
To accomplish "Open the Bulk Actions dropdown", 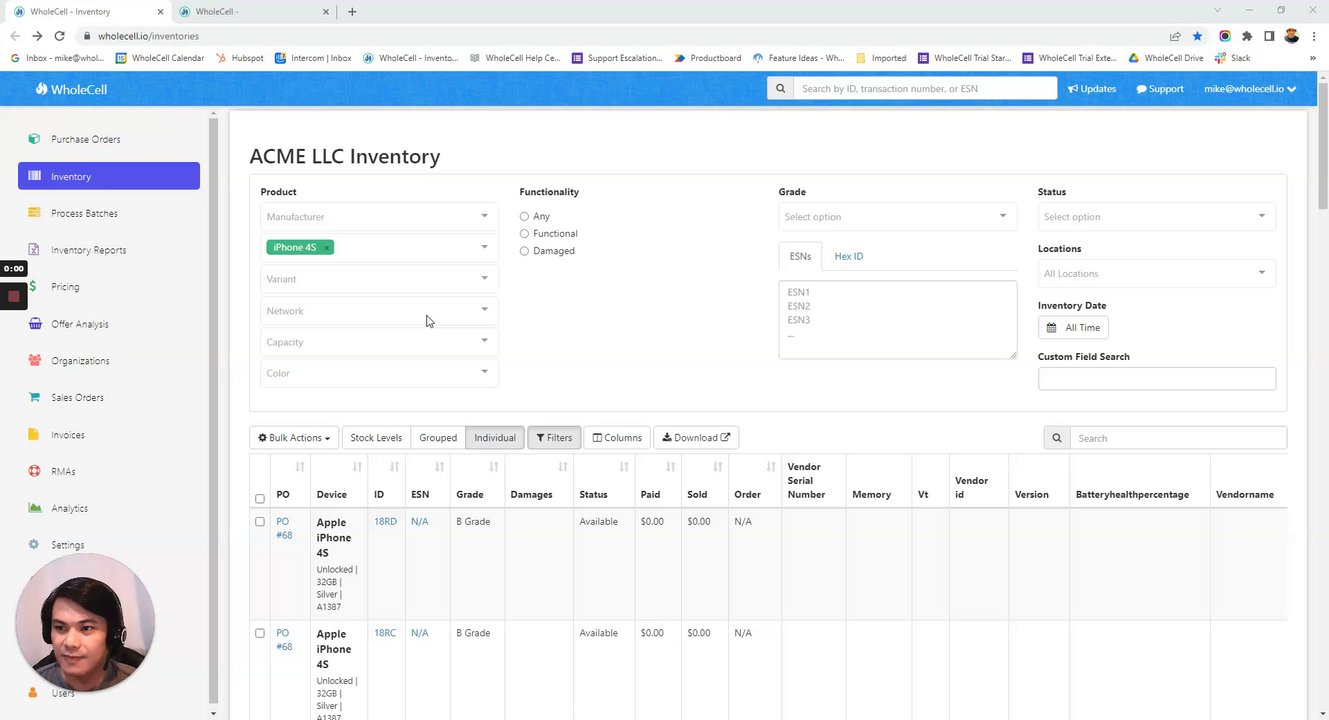I will [294, 438].
